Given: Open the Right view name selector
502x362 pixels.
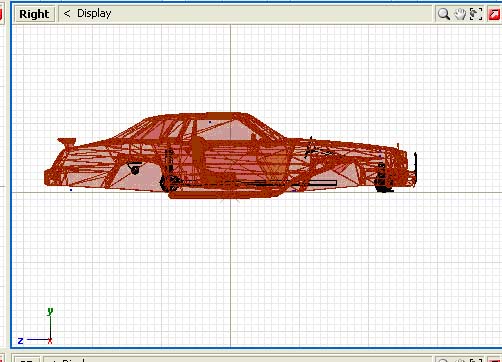Looking at the screenshot, I should [35, 14].
